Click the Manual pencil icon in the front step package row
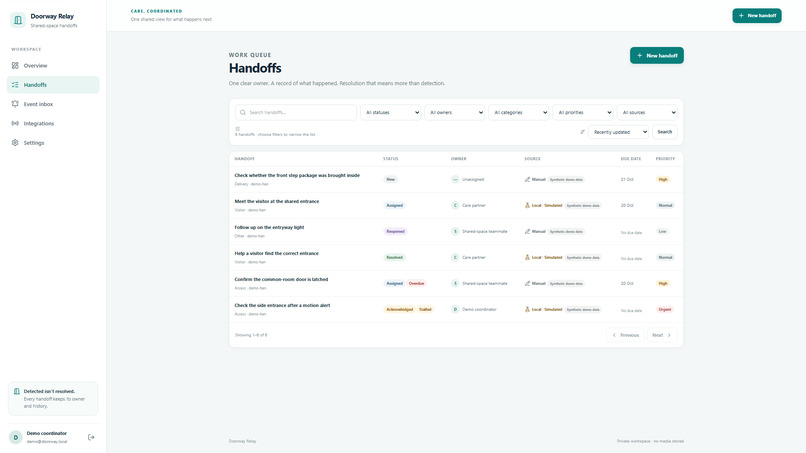Screen dimensions: 806x453 point(527,179)
